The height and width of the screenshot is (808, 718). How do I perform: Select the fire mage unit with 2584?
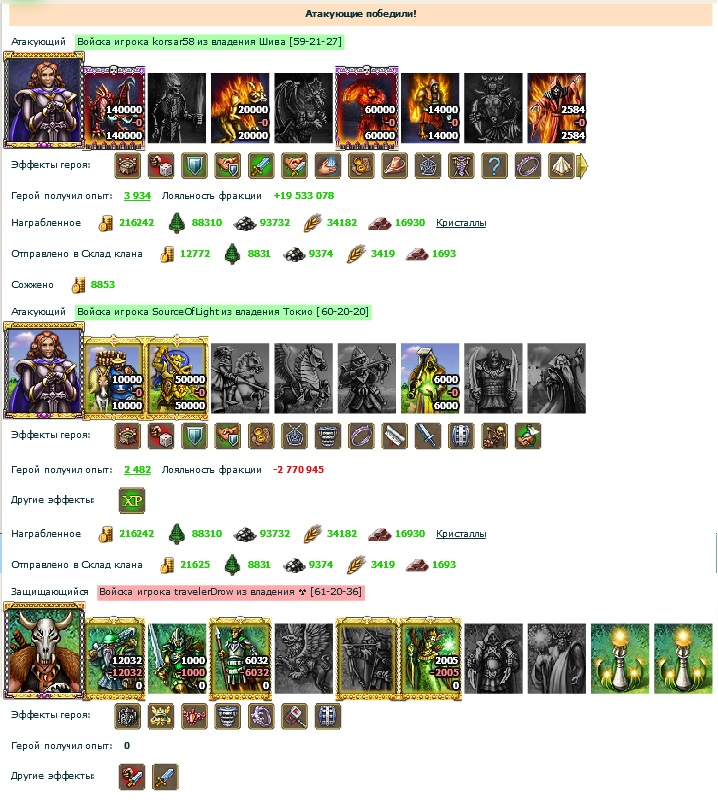557,108
